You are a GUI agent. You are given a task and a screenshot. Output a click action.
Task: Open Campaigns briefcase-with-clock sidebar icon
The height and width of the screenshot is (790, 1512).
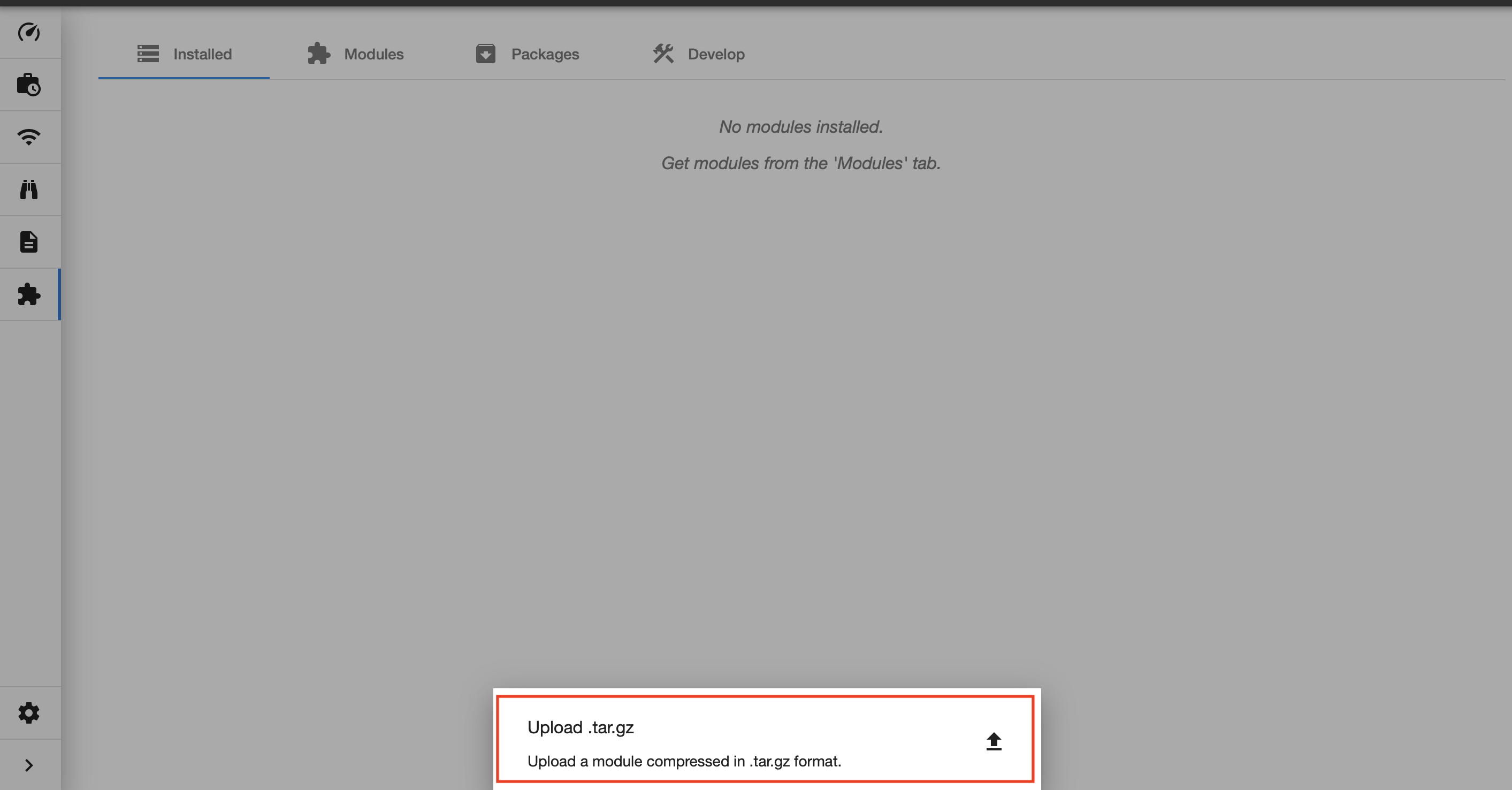29,85
